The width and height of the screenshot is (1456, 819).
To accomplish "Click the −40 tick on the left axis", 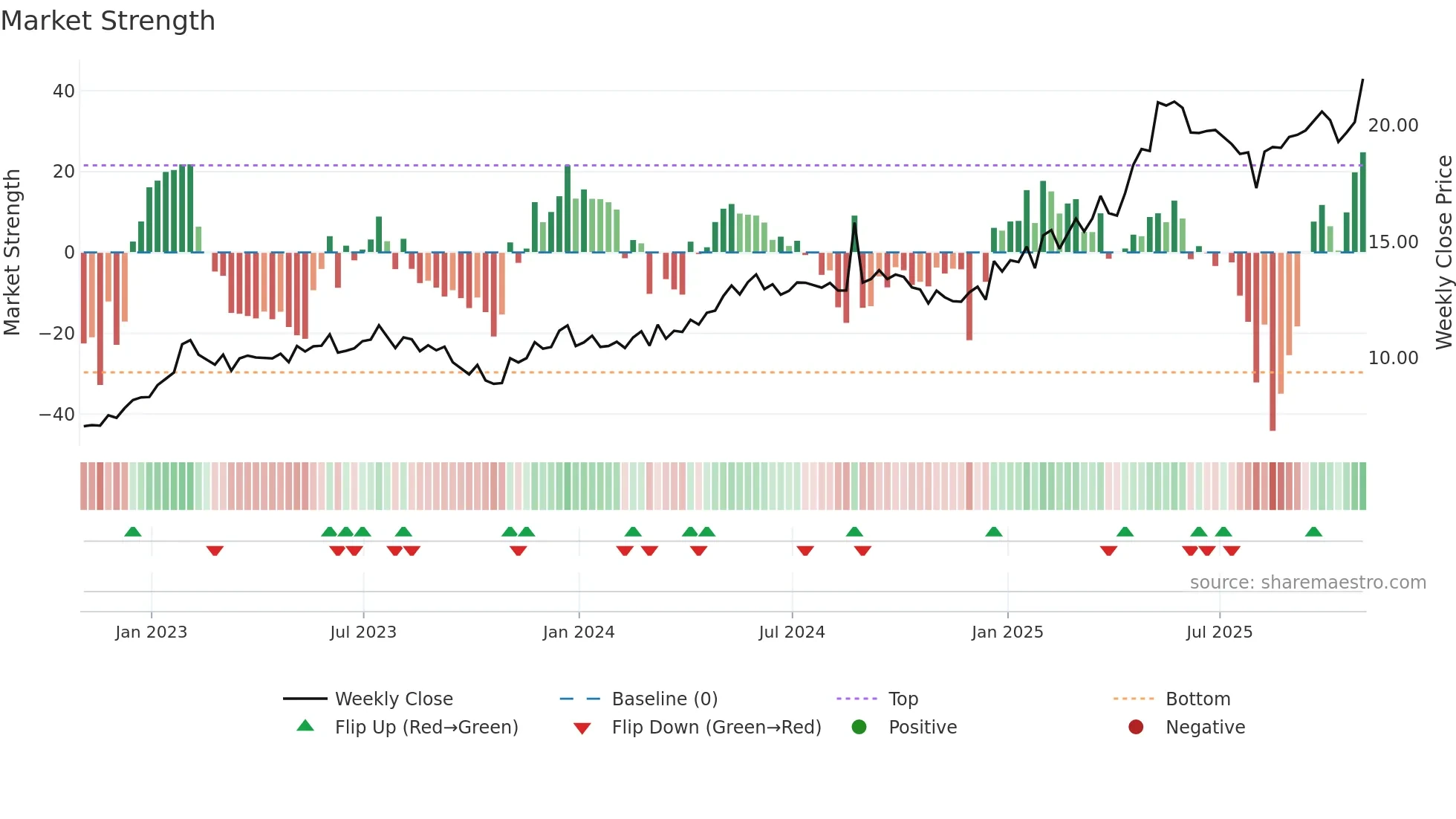I will coord(57,415).
